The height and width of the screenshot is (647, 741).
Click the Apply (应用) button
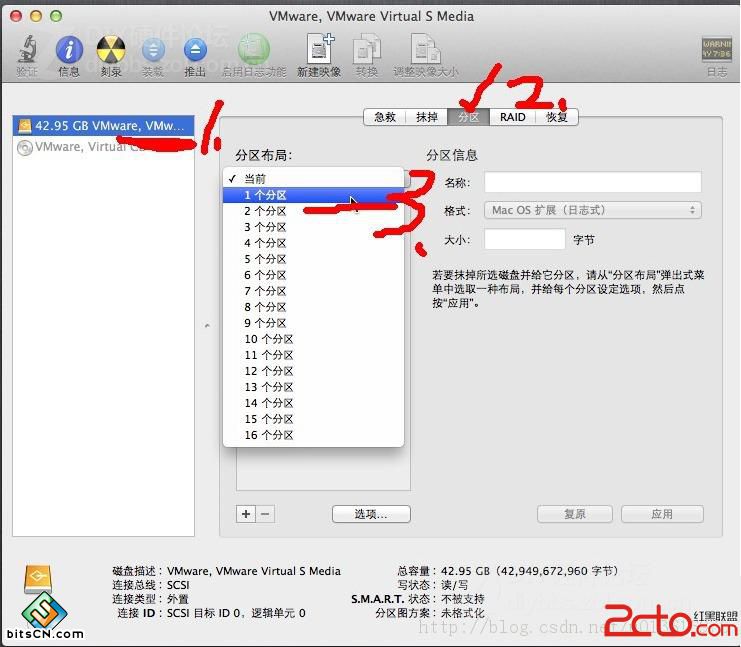pyautogui.click(x=662, y=514)
